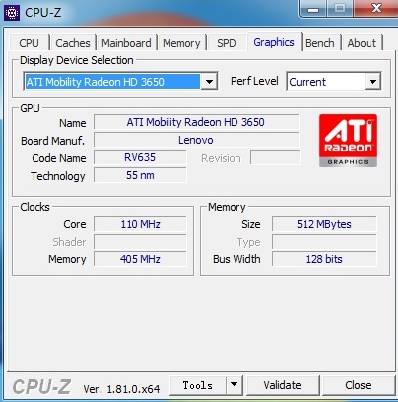Switch to the SPD tab
398x402 pixels.
(227, 43)
